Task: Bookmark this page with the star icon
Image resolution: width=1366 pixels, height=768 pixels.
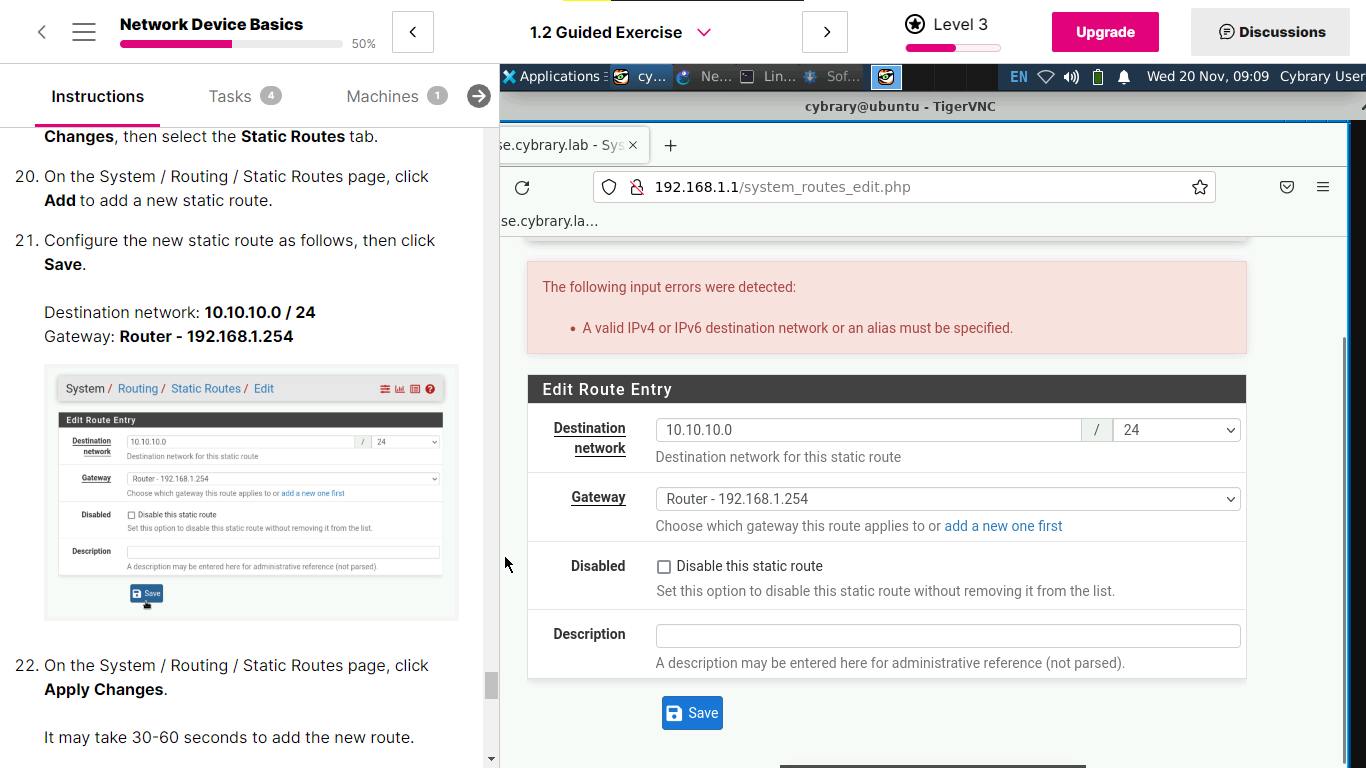Action: [1199, 187]
